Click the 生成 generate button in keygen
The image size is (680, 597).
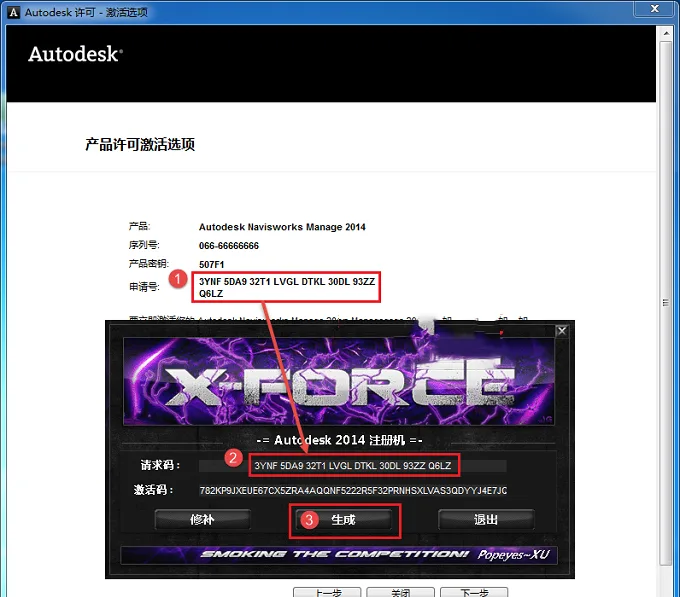[343, 519]
